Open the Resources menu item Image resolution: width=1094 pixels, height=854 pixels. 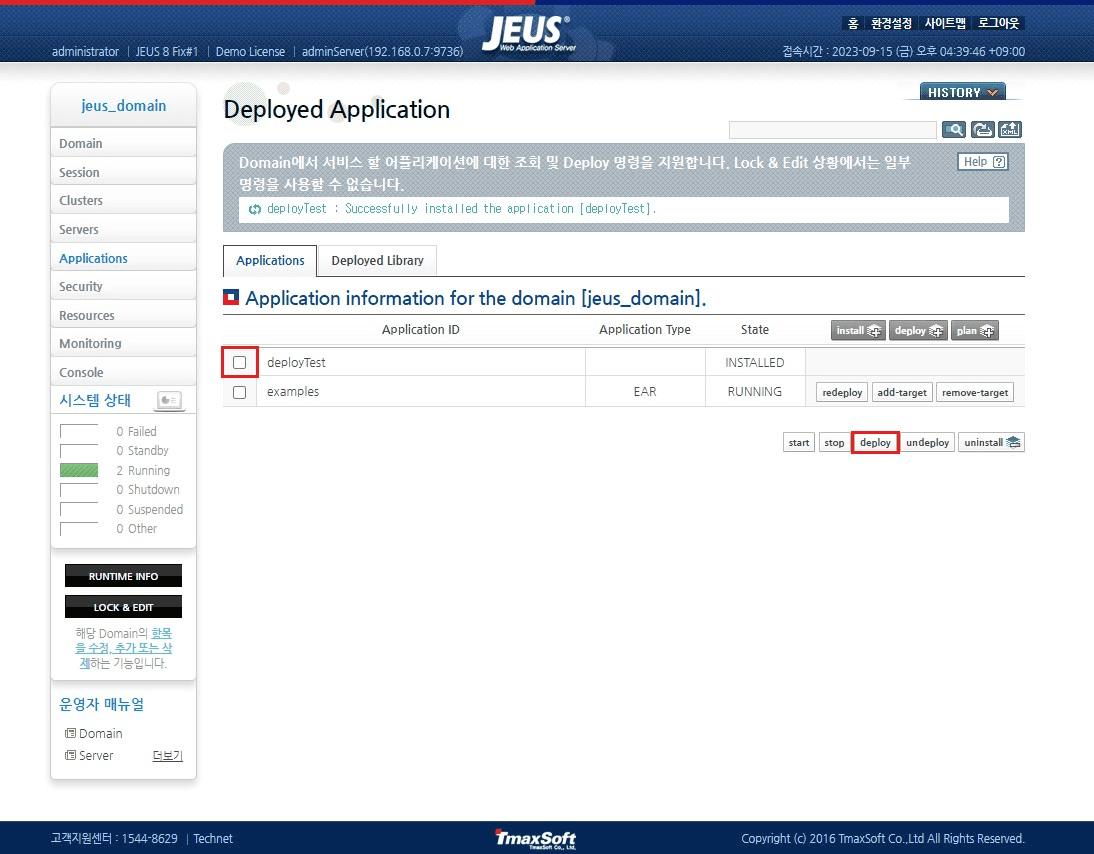click(x=123, y=315)
